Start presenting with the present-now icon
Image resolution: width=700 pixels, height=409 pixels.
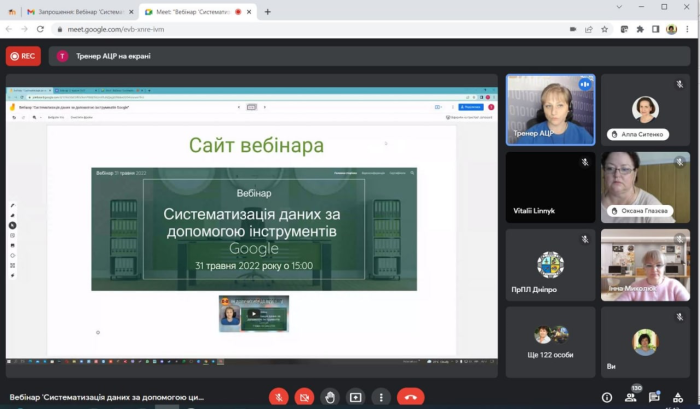355,397
